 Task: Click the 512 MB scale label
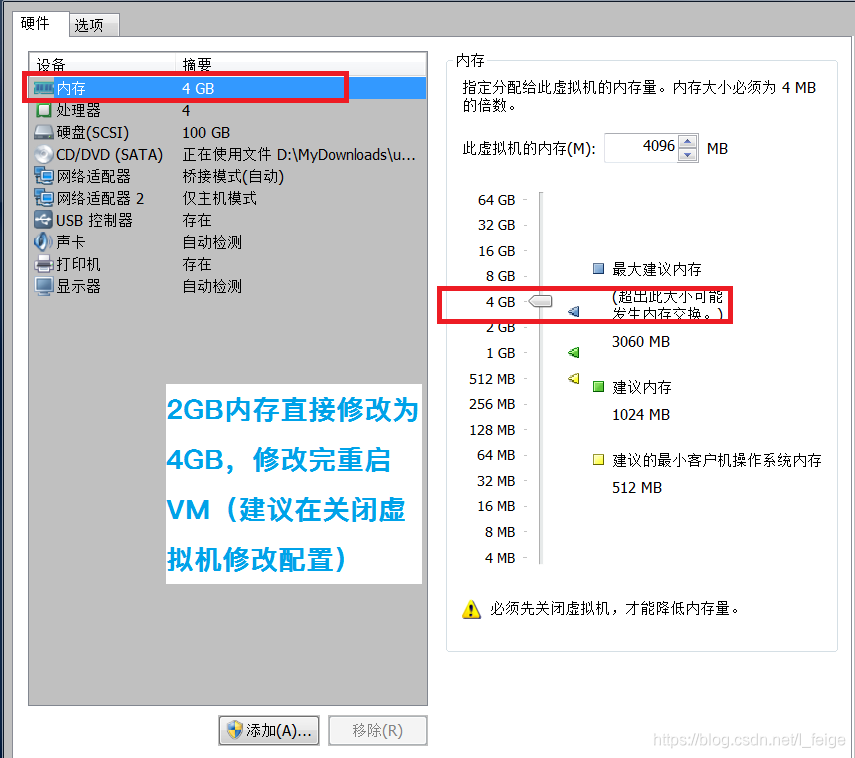click(492, 378)
